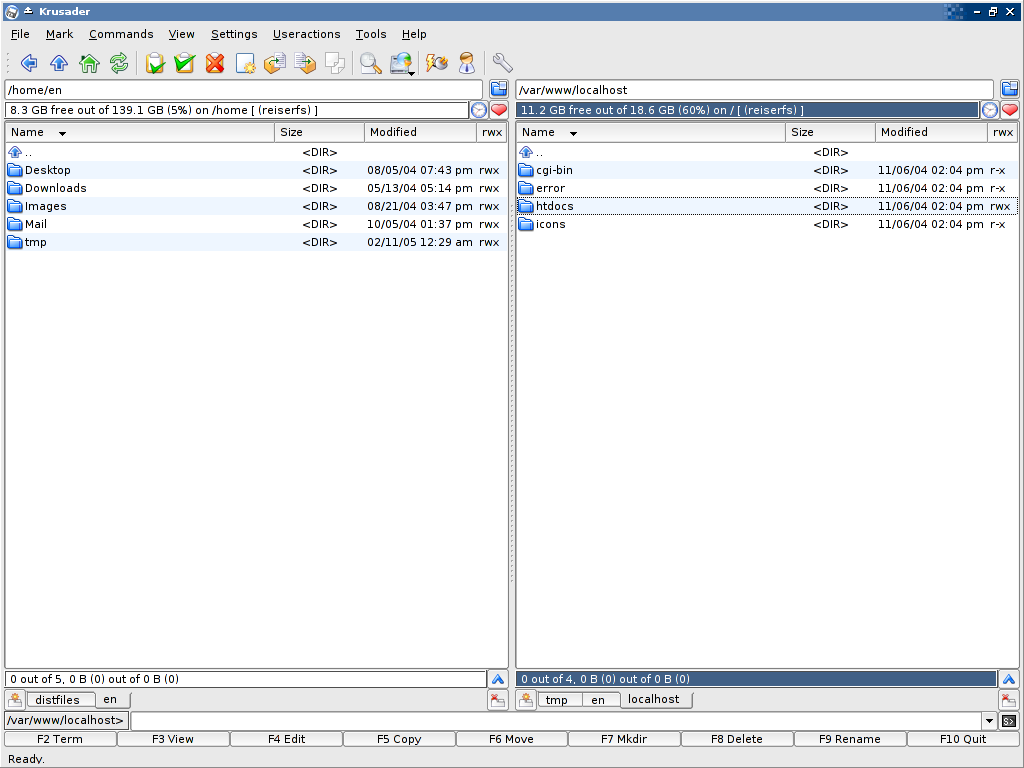Image resolution: width=1024 pixels, height=768 pixels.
Task: Select the cgi-bin folder
Action: coord(767,170)
